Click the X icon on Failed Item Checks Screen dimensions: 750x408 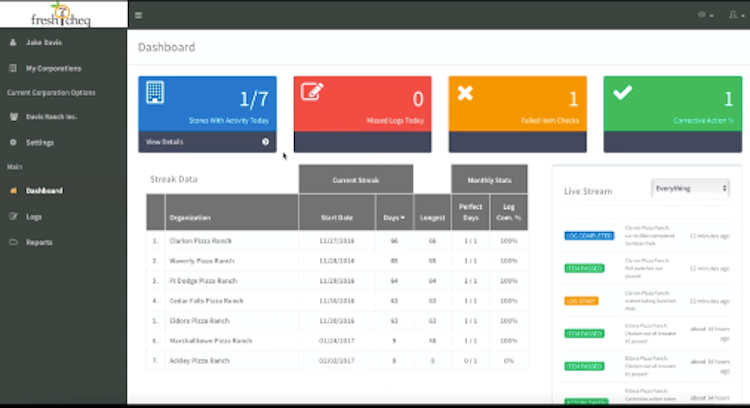pyautogui.click(x=465, y=93)
